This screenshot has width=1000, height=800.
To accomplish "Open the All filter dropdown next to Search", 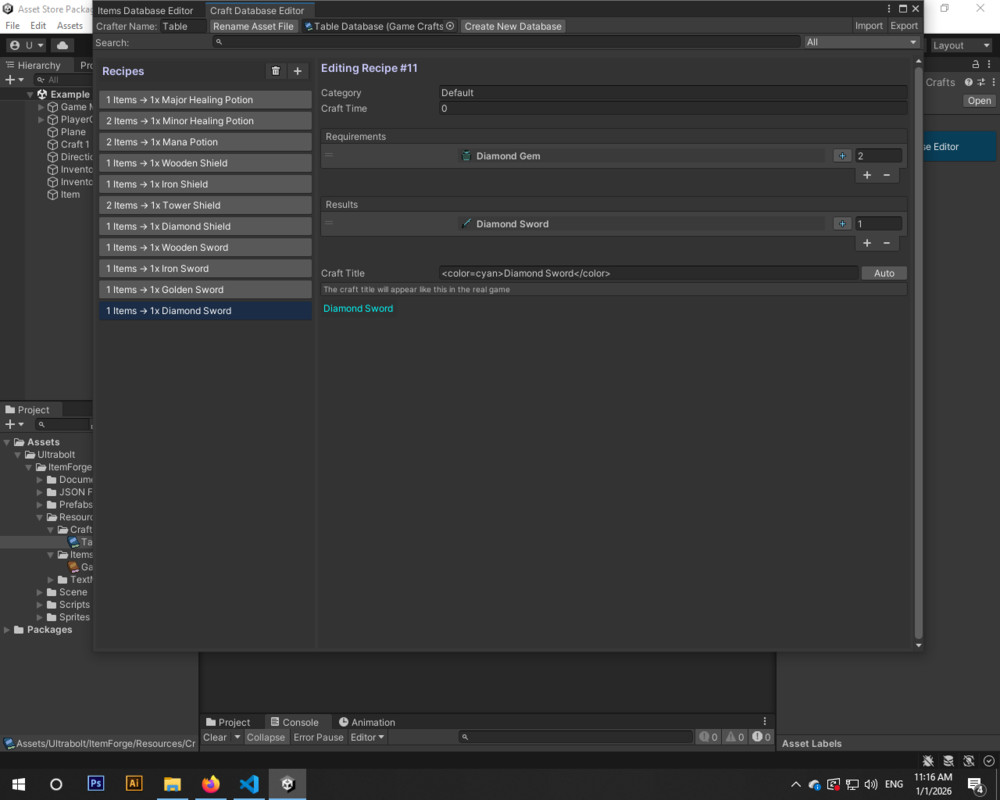I will click(860, 42).
